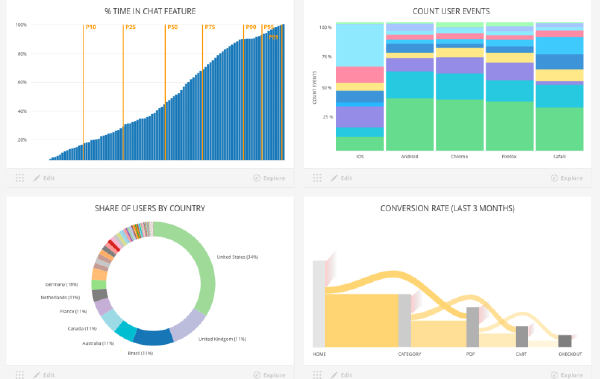Click the CART stage bar in the funnel

[x=522, y=337]
